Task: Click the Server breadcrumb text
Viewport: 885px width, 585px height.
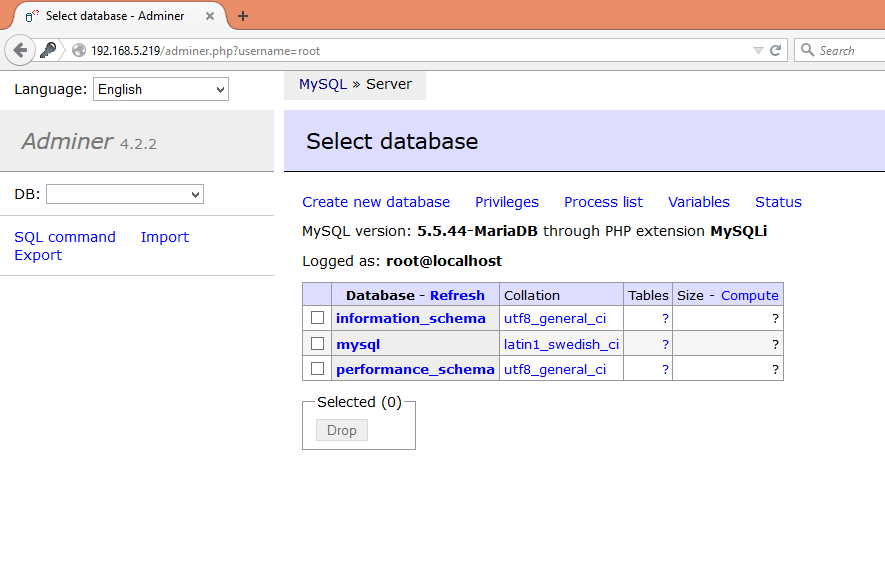Action: [389, 84]
